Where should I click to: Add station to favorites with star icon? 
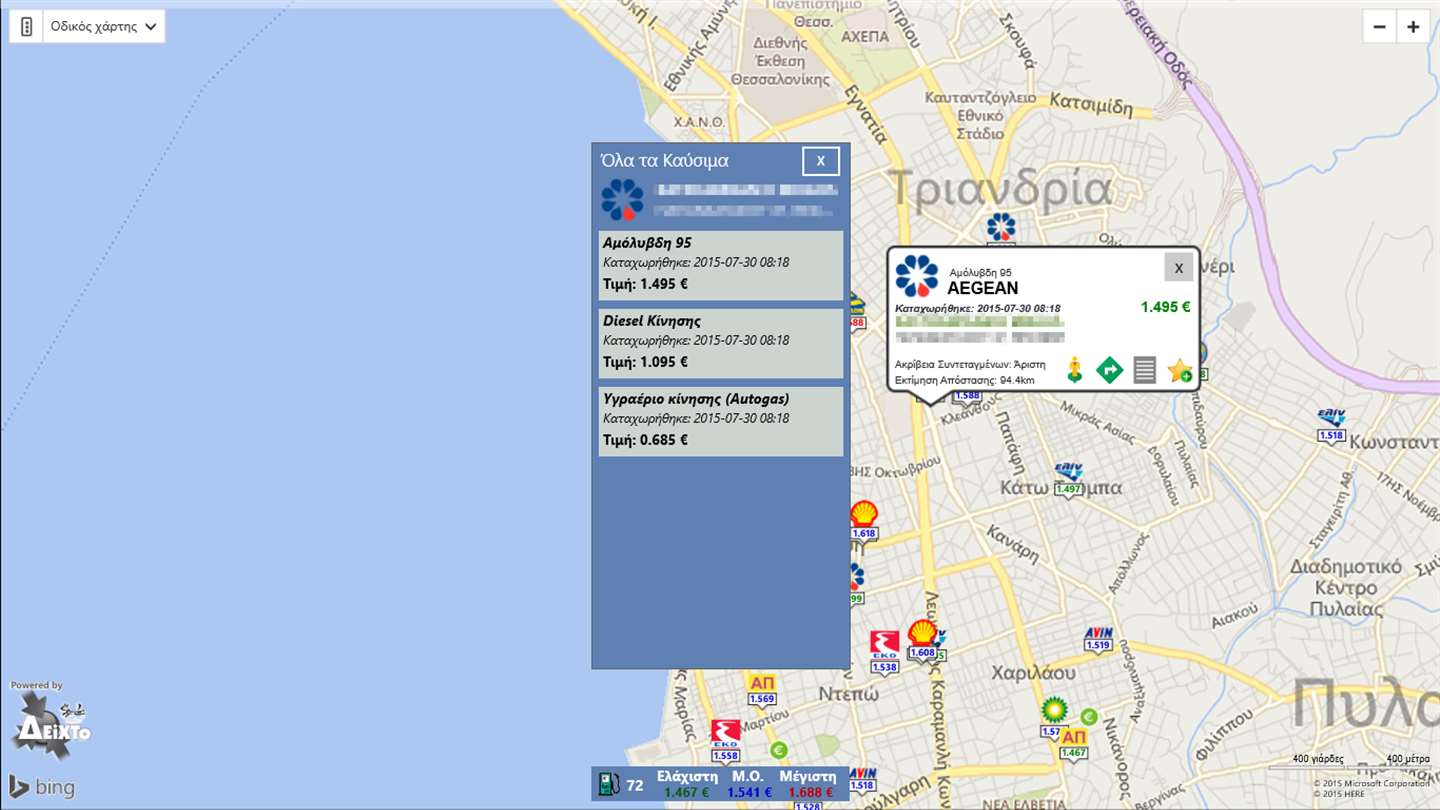(x=1180, y=370)
